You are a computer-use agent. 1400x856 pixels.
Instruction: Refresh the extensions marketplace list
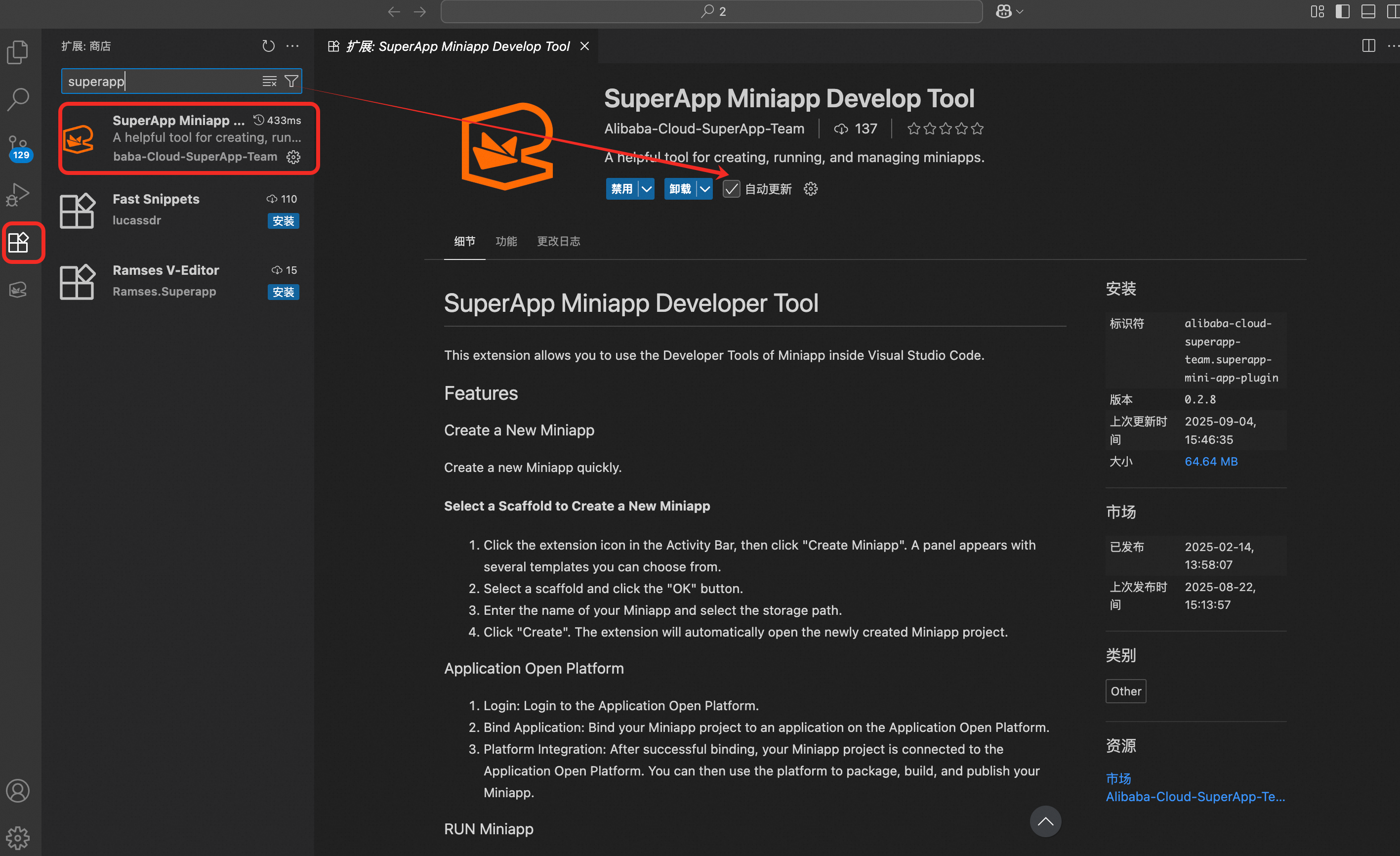pyautogui.click(x=268, y=46)
